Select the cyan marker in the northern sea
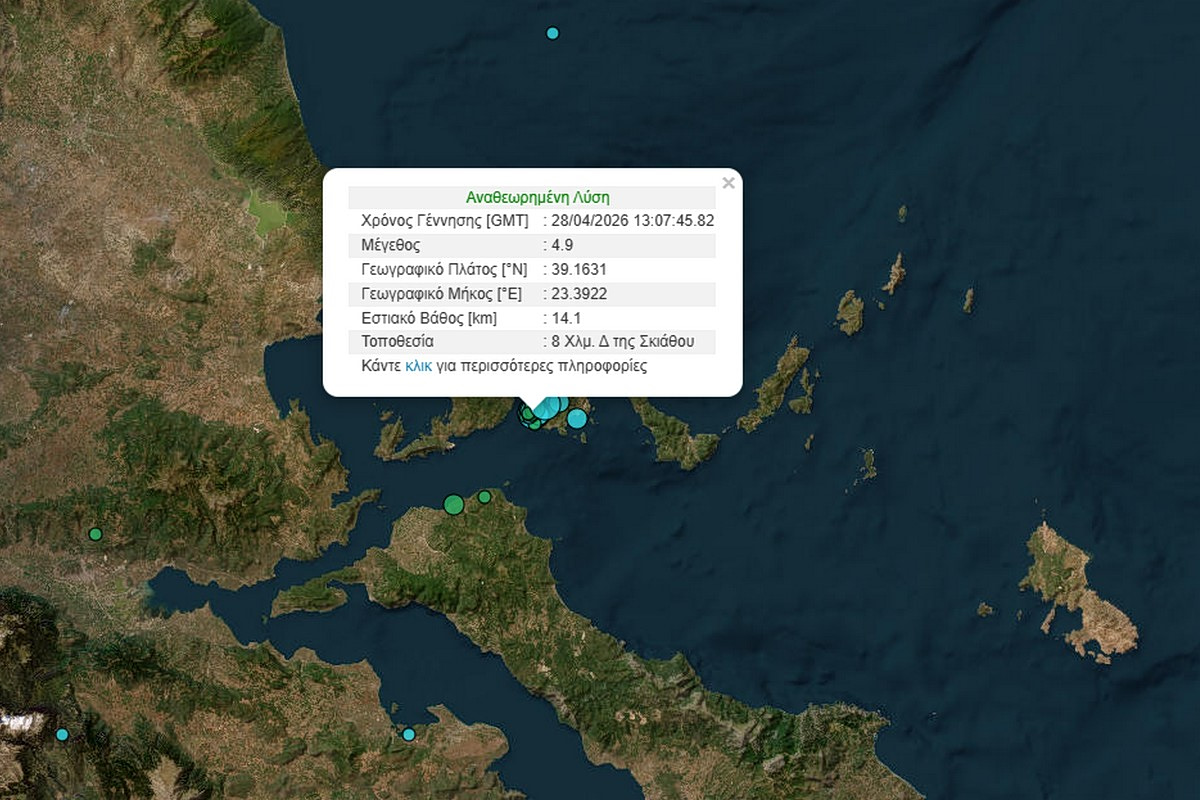 pyautogui.click(x=552, y=33)
